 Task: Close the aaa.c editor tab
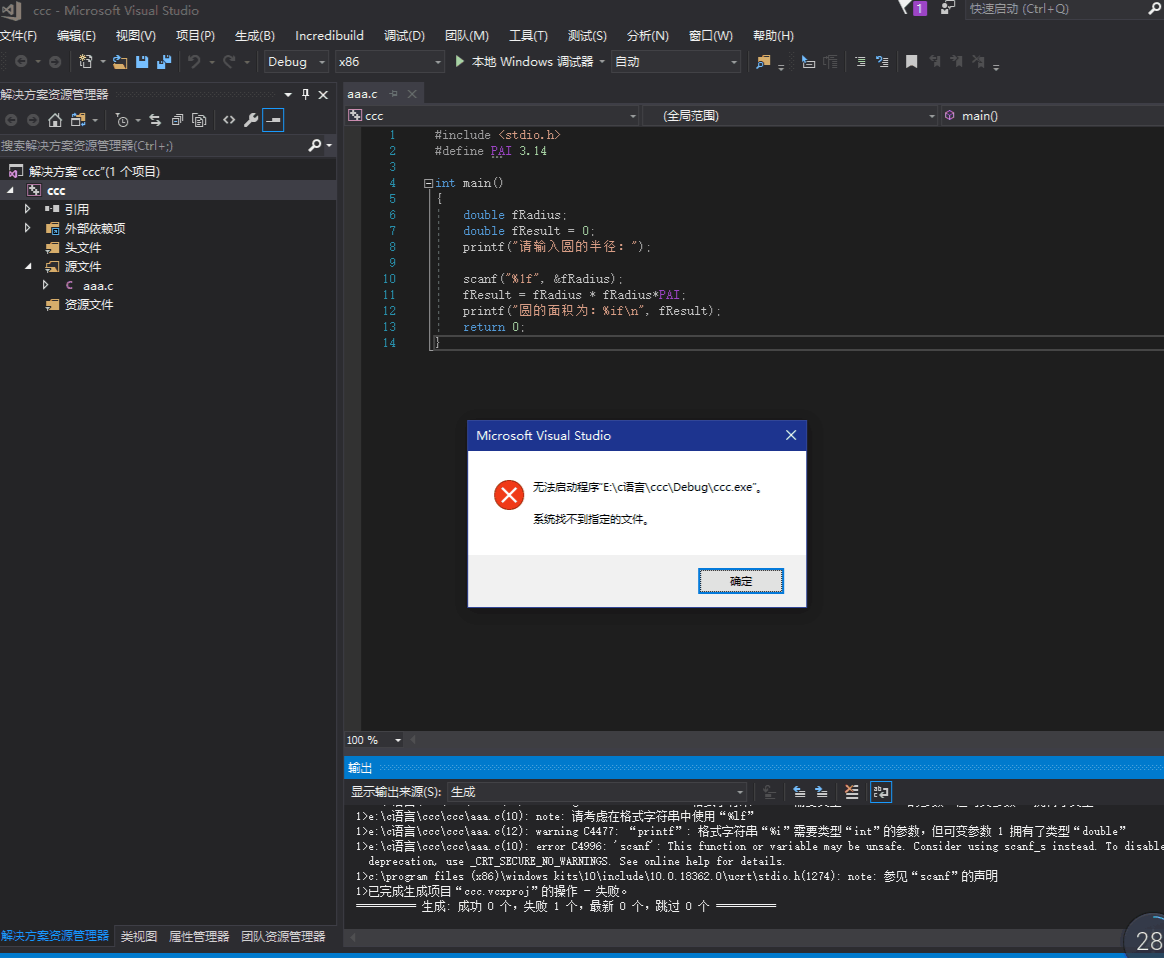click(x=412, y=94)
